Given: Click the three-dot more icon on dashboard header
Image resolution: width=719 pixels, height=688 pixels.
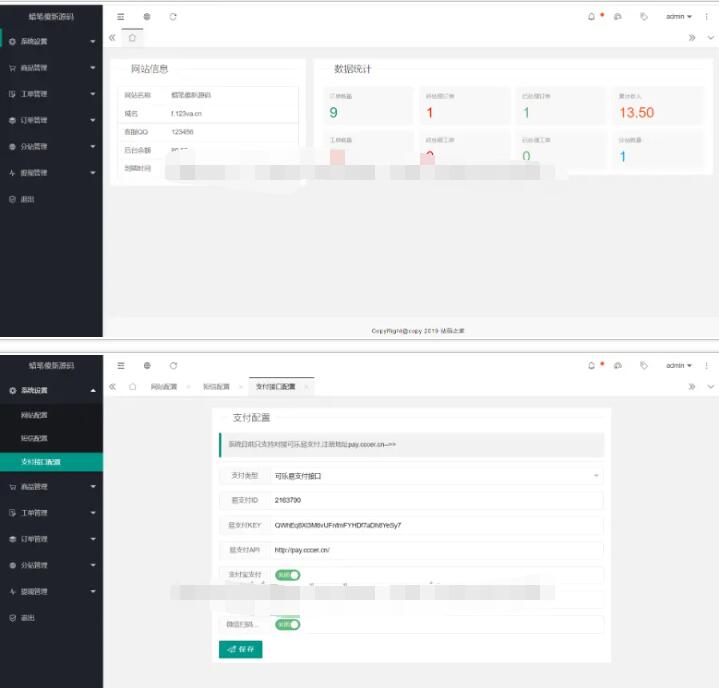Looking at the screenshot, I should [707, 16].
